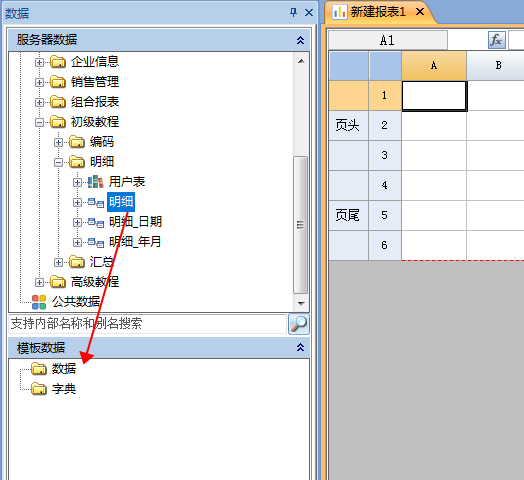This screenshot has width=524, height=480.
Task: Click the tree scrollbar down arrow
Action: pyautogui.click(x=301, y=304)
